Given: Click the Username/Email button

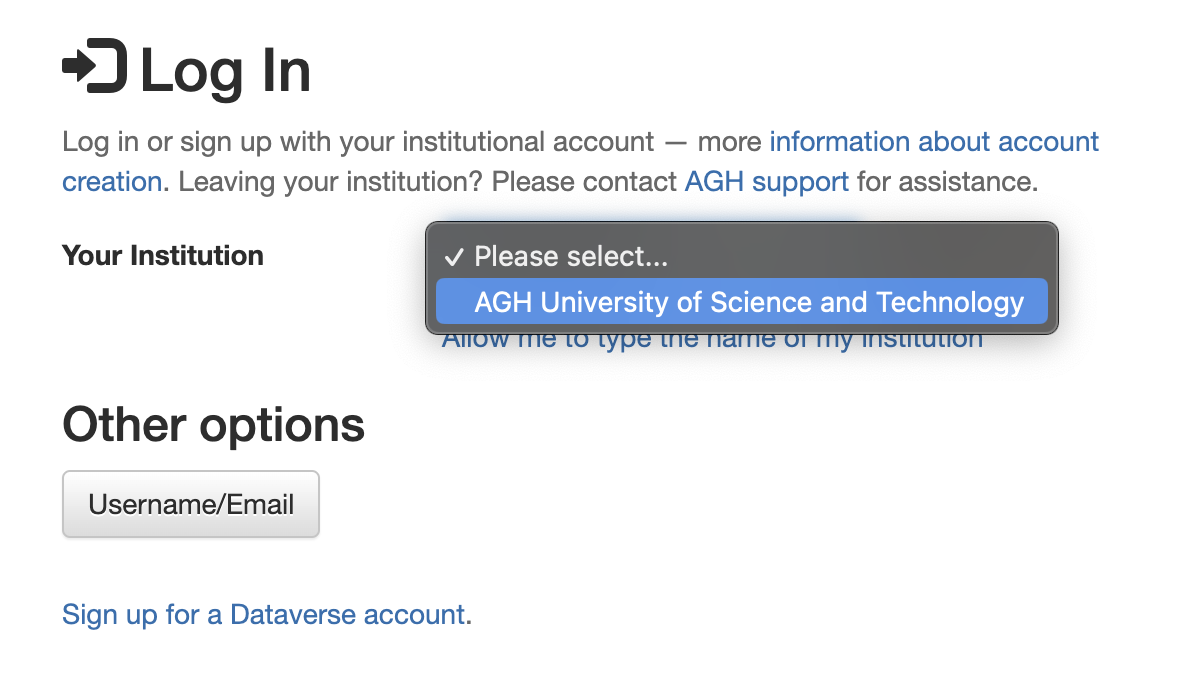Looking at the screenshot, I should (x=191, y=504).
